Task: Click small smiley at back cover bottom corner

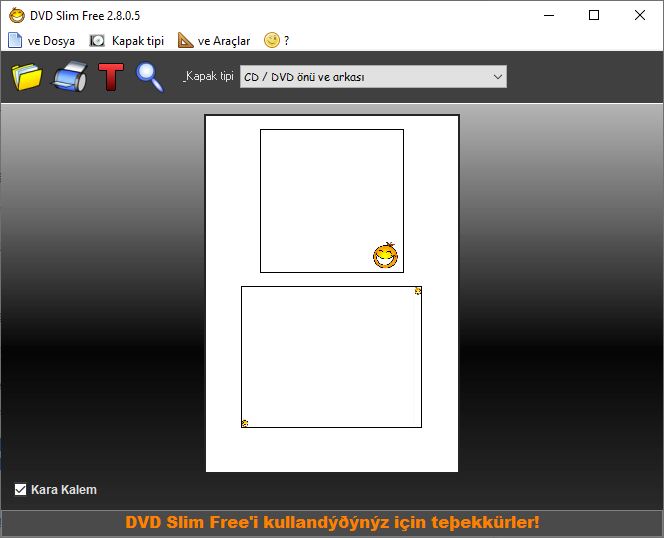Action: click(x=245, y=423)
